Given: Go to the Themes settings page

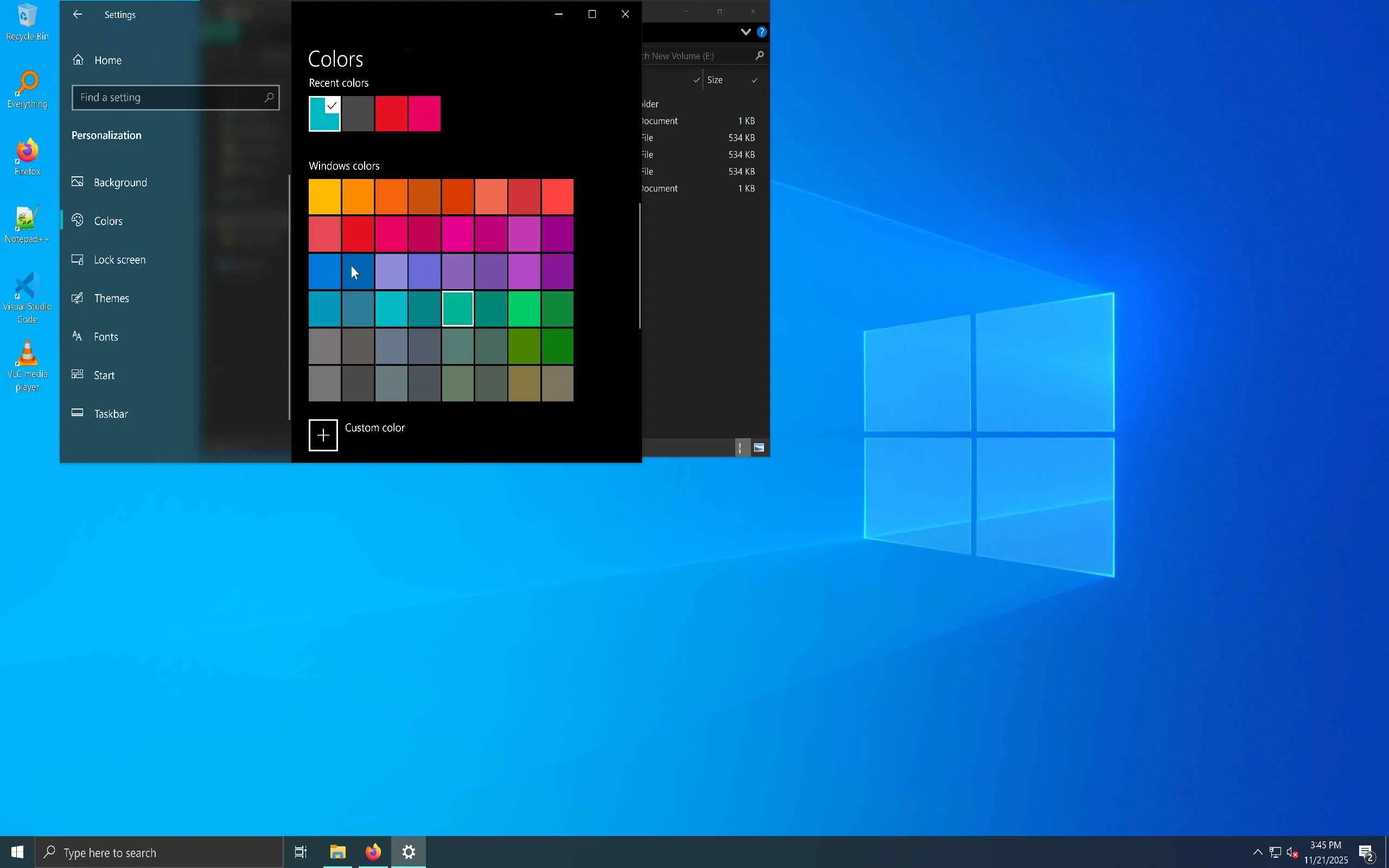Looking at the screenshot, I should [111, 298].
